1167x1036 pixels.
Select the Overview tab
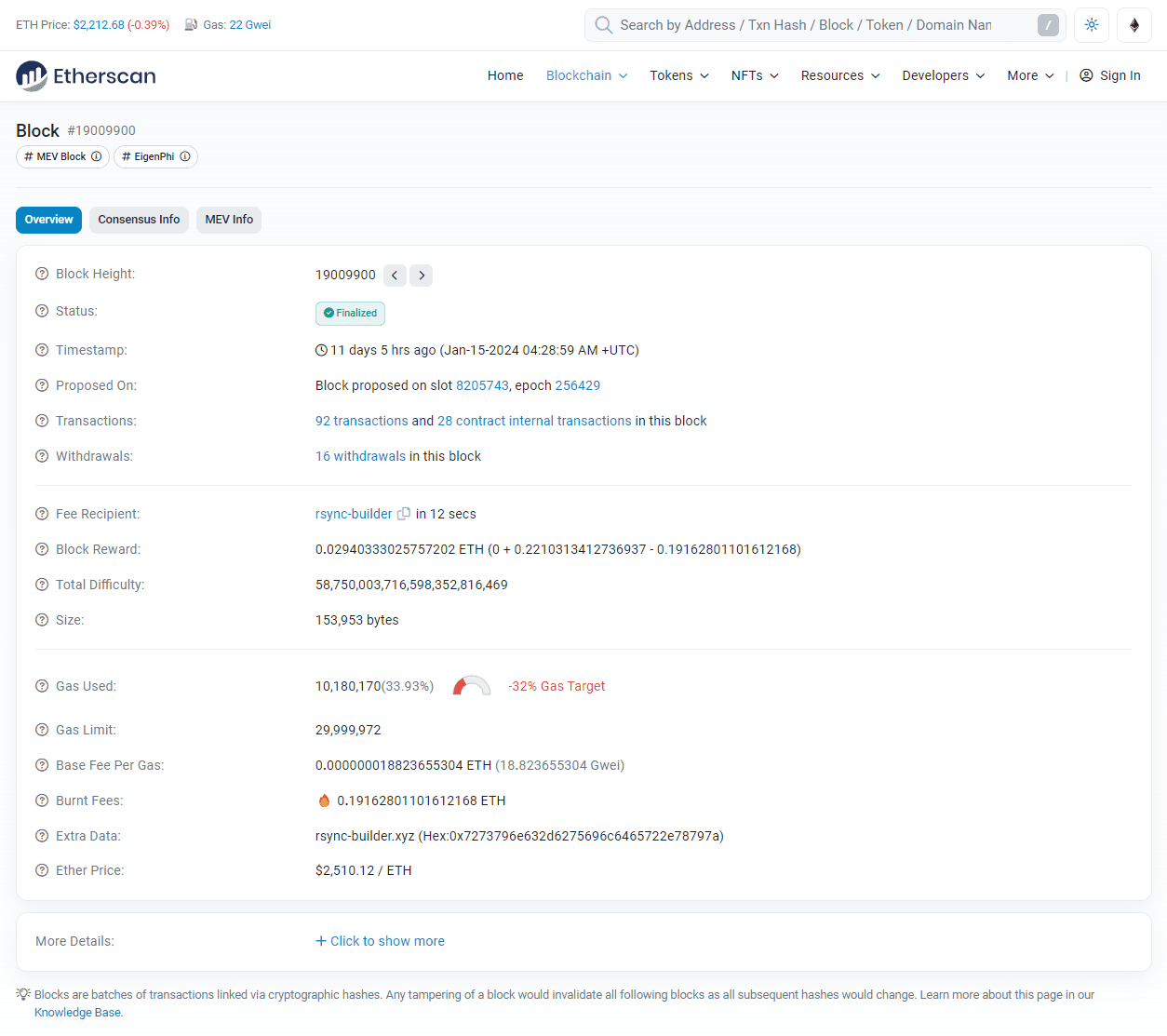pos(48,220)
